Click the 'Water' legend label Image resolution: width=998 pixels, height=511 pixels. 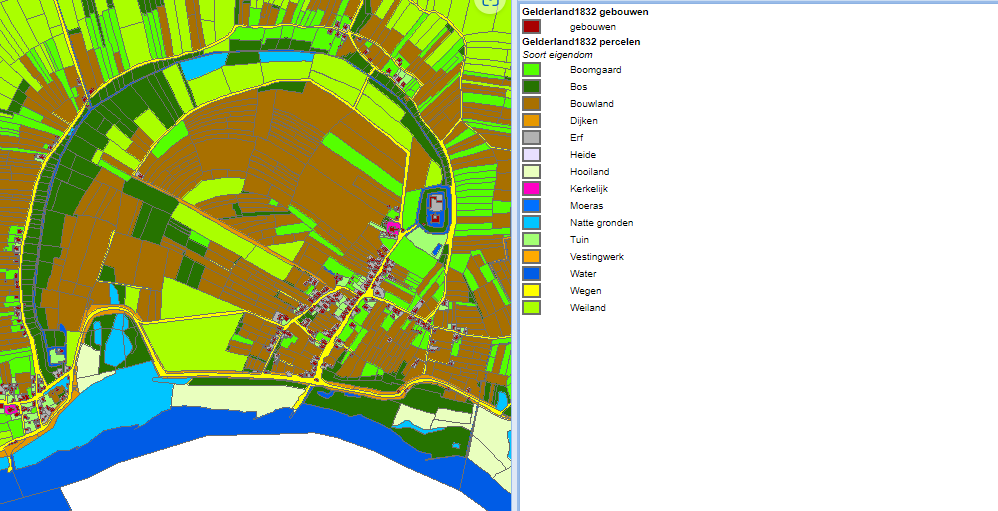coord(583,274)
